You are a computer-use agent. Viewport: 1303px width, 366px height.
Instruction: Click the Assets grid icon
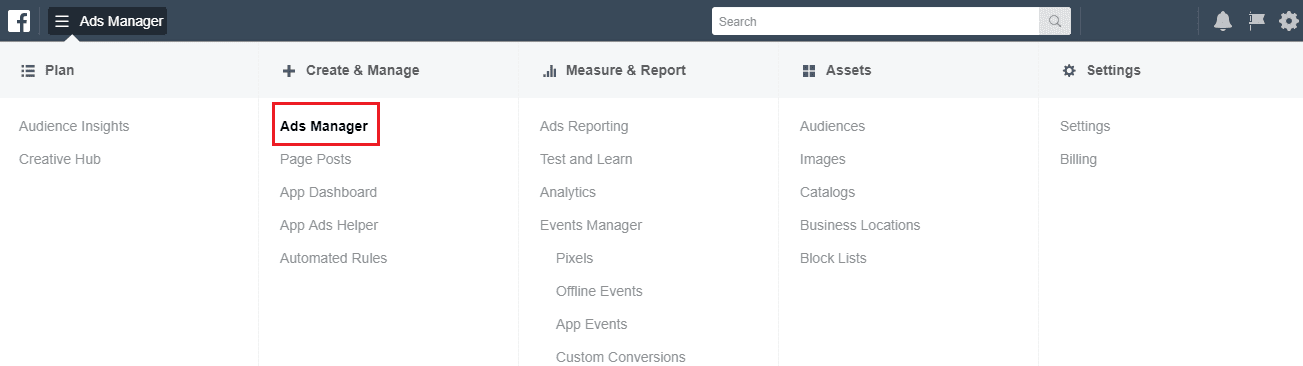809,71
